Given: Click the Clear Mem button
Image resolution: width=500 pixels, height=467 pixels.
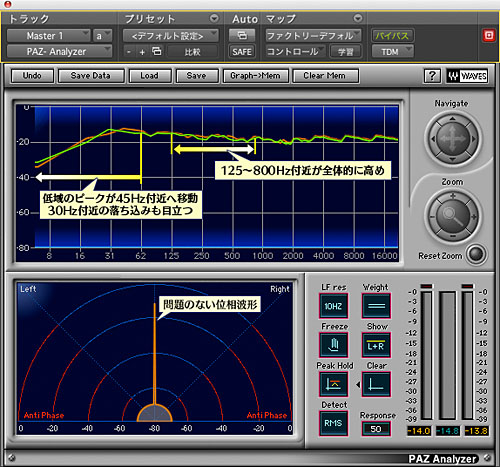Looking at the screenshot, I should pos(325,76).
